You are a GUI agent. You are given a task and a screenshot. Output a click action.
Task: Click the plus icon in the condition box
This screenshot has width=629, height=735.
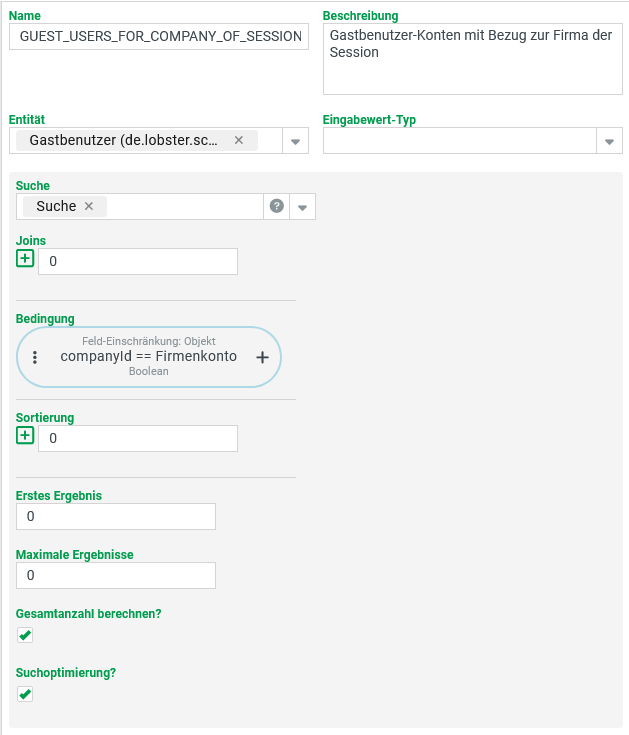coord(263,357)
